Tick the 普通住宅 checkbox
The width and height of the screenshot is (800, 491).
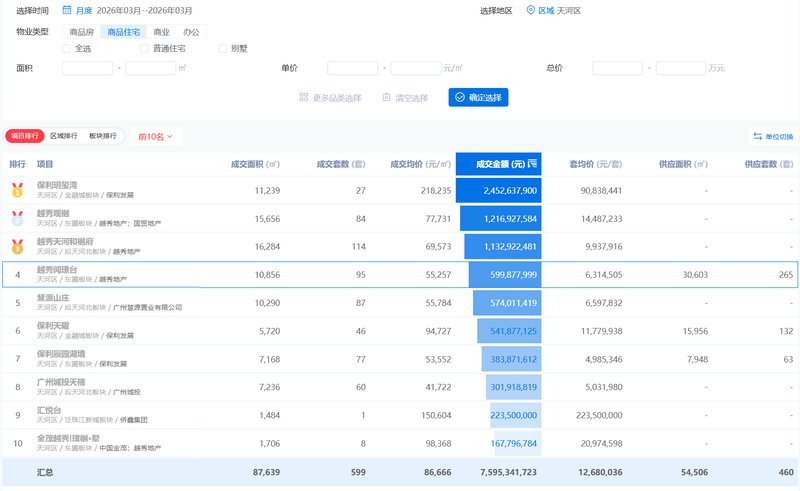pyautogui.click(x=144, y=48)
